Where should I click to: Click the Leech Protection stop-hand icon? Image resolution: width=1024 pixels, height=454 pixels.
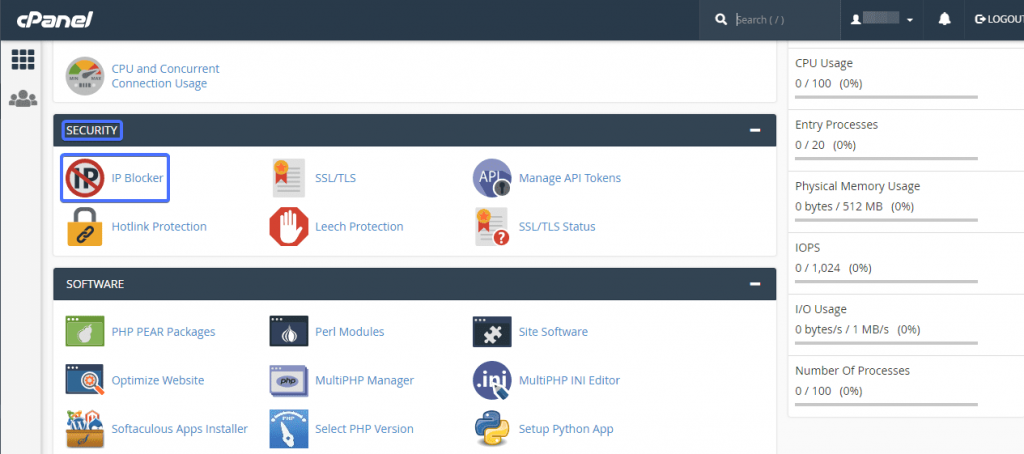[x=289, y=227]
